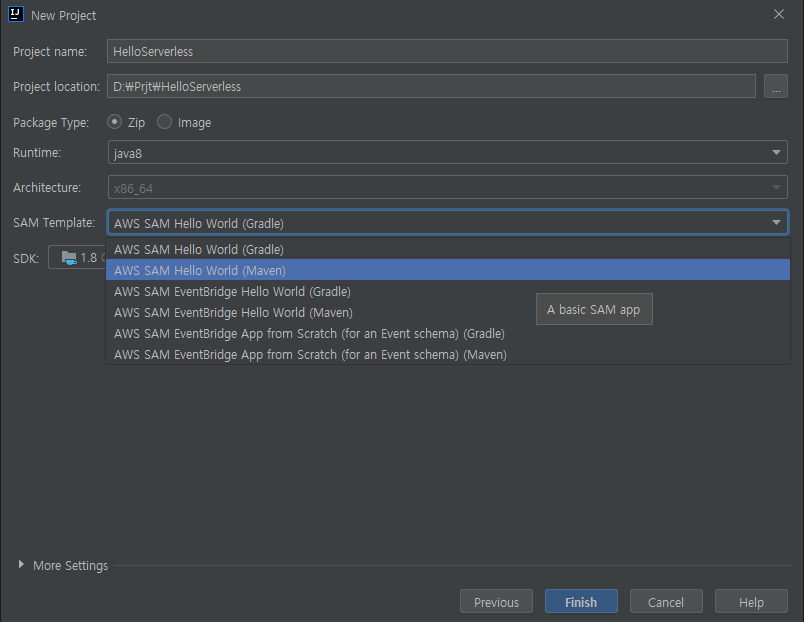This screenshot has width=804, height=622.
Task: Click the IntelliJ IDEA logo icon
Action: click(16, 14)
